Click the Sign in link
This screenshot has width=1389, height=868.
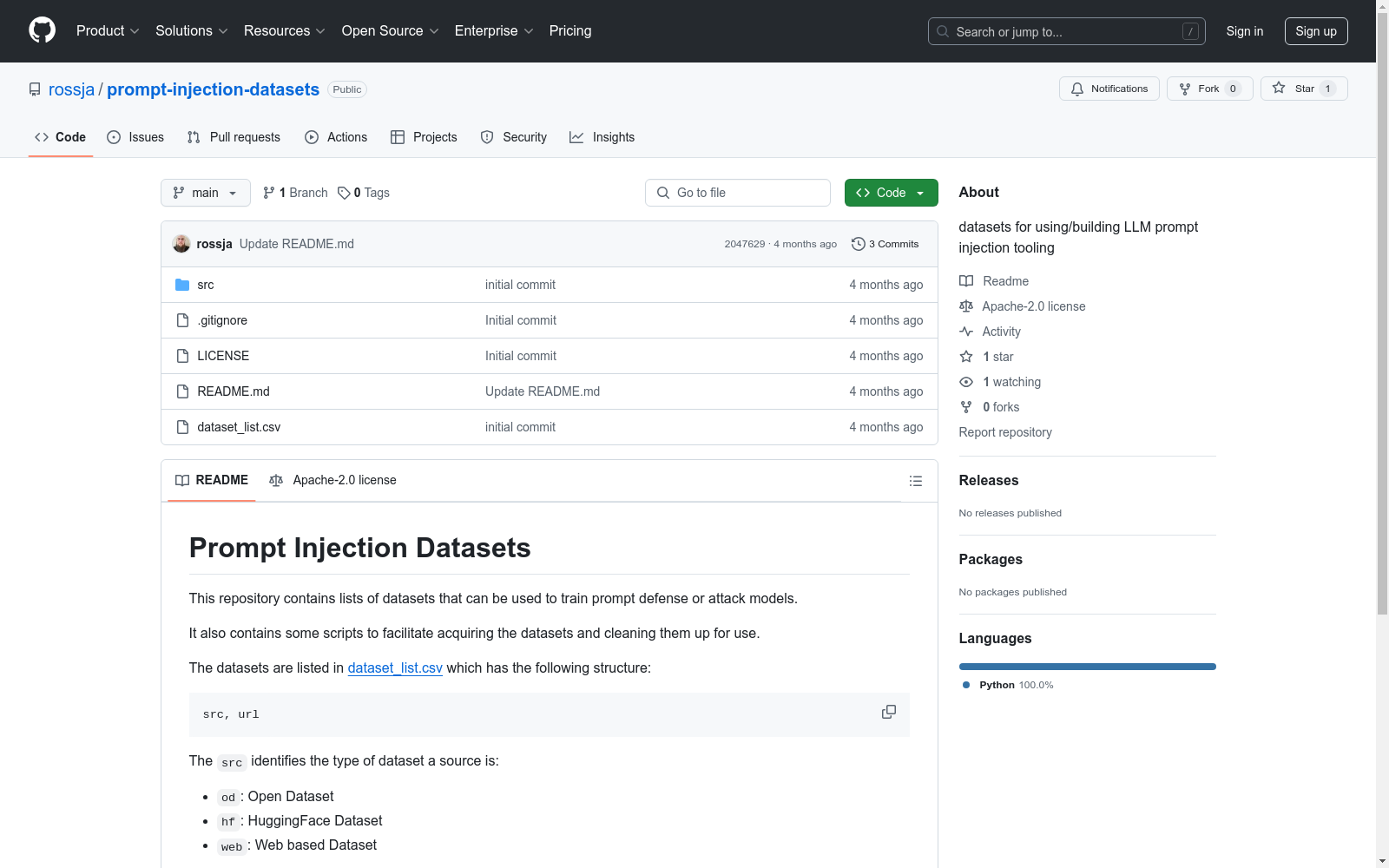[1245, 31]
